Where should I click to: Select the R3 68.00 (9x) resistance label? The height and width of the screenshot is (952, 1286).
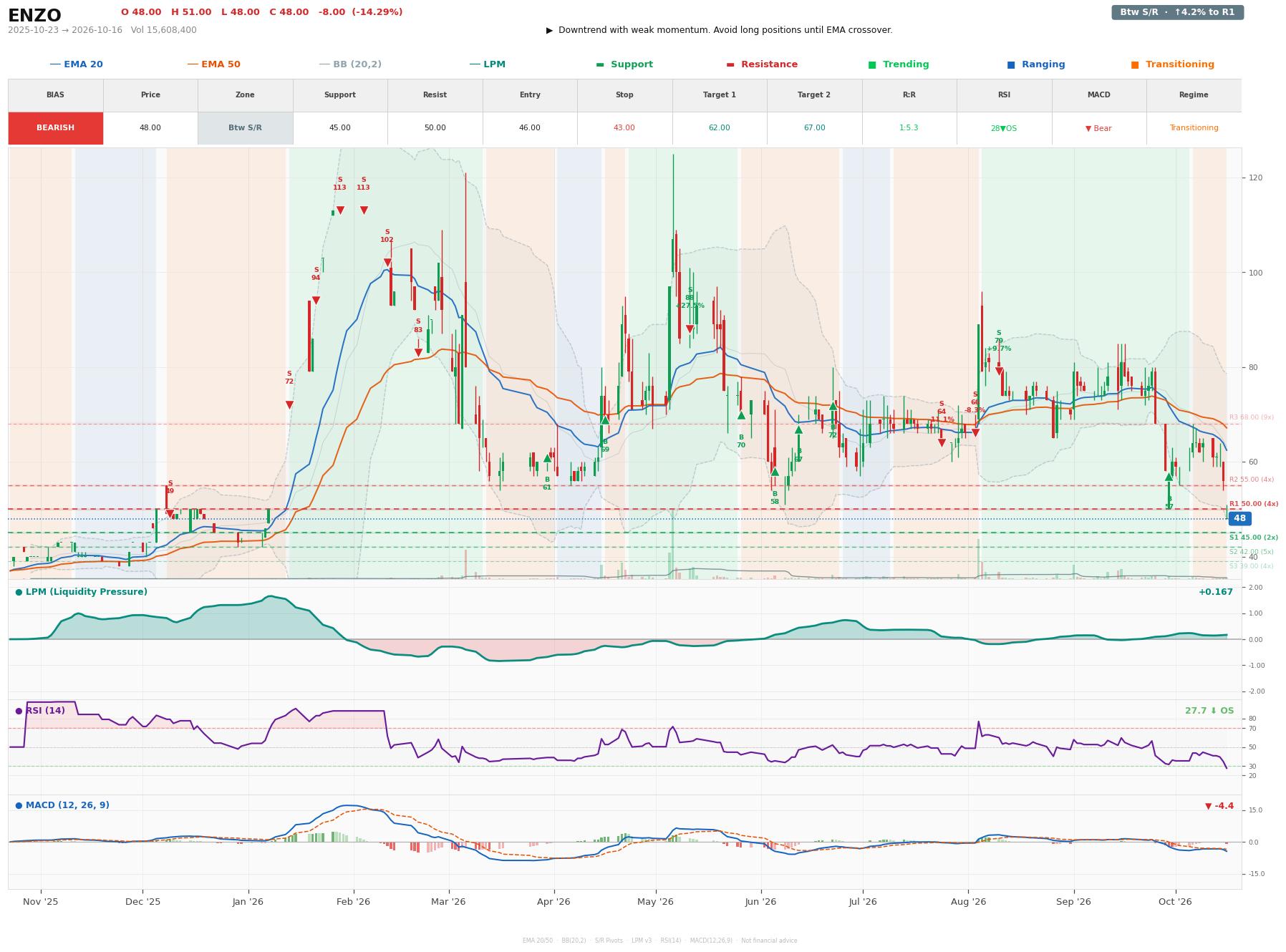click(1252, 417)
